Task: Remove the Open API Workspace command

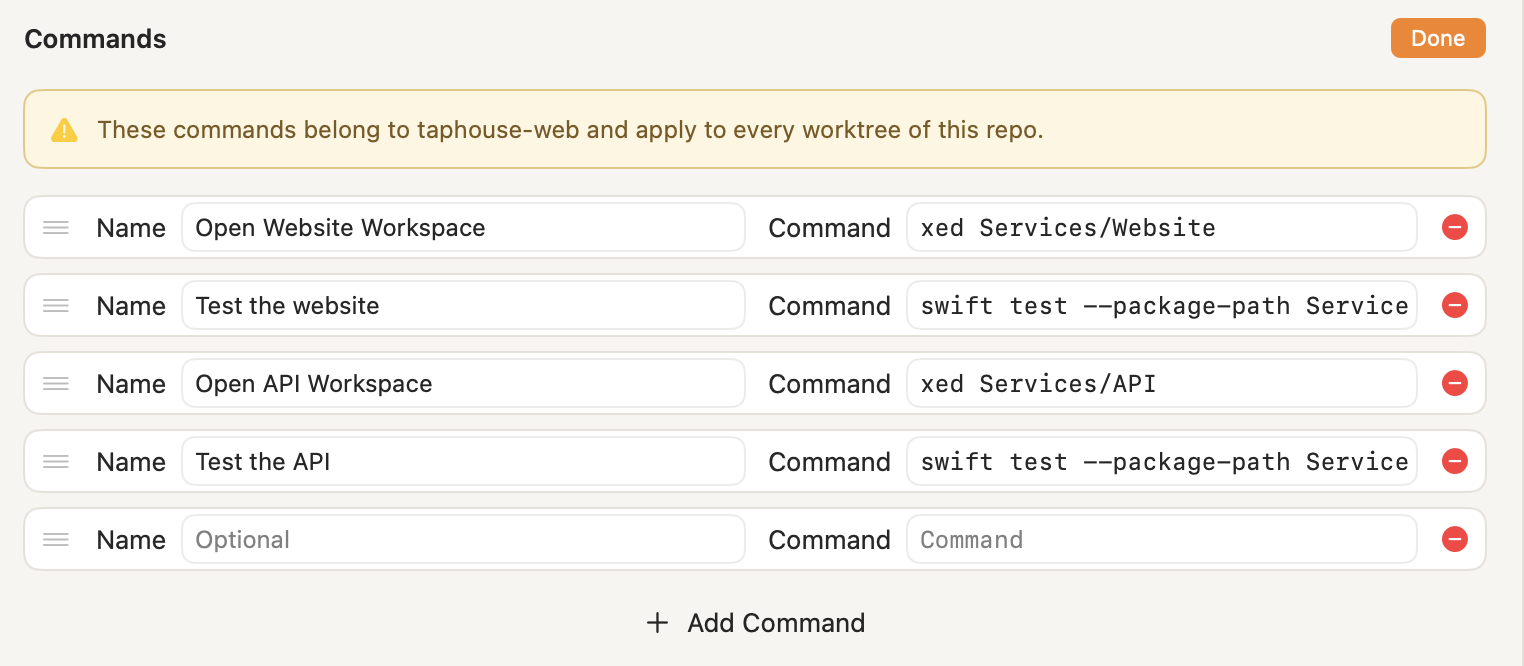Action: pos(1454,384)
